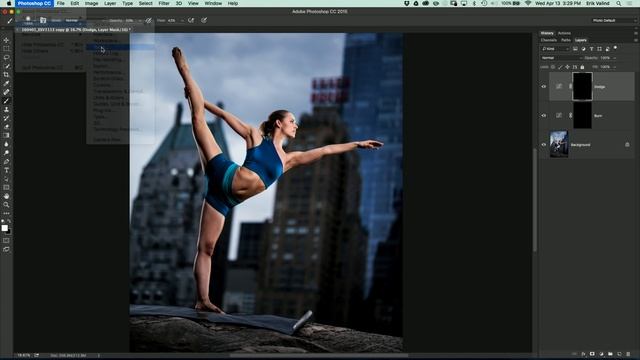Viewport: 640px width, 360px height.
Task: Open the layer blend mode Normal dropdown
Action: (x=562, y=58)
